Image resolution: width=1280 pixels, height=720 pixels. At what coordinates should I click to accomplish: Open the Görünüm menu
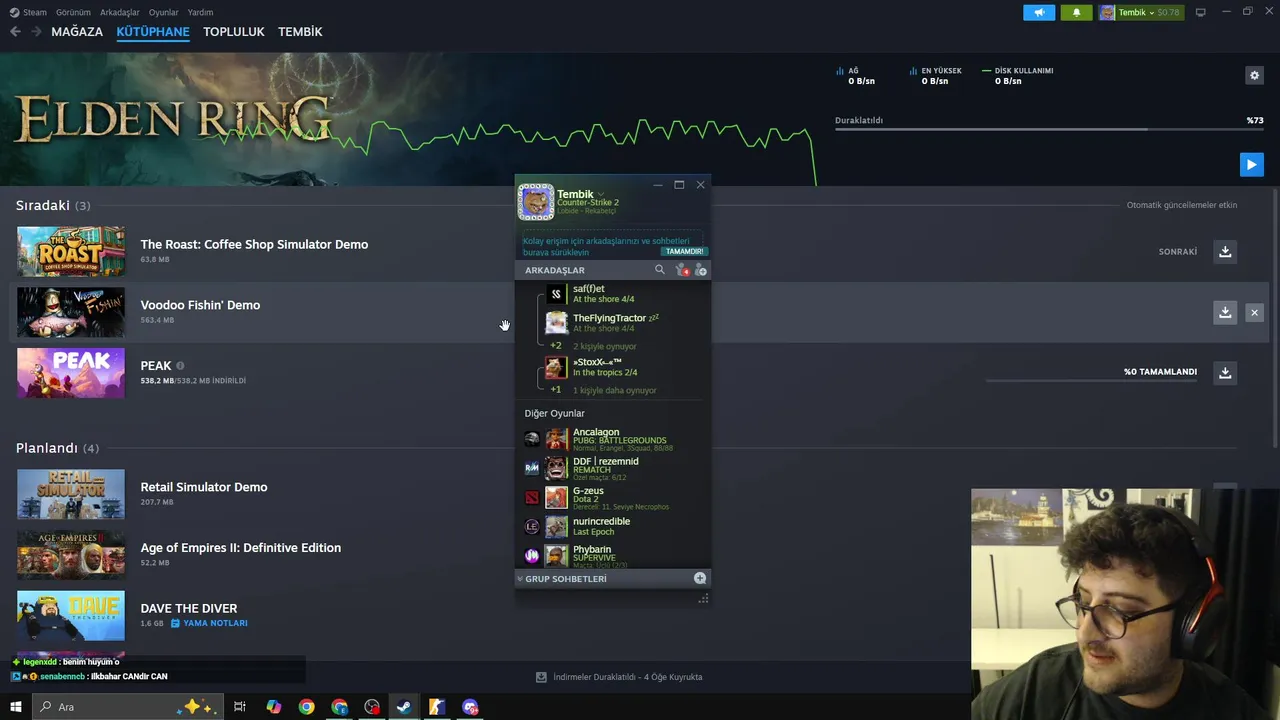(73, 12)
